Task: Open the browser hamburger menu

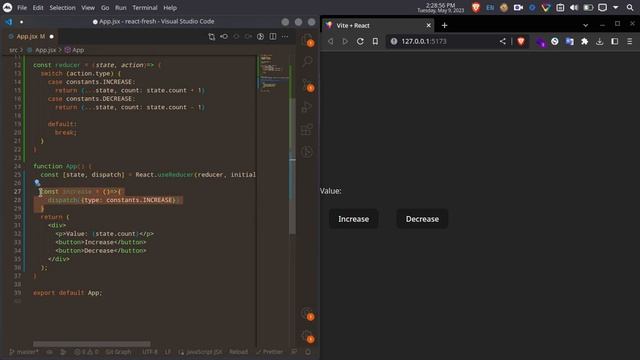Action: (630, 41)
